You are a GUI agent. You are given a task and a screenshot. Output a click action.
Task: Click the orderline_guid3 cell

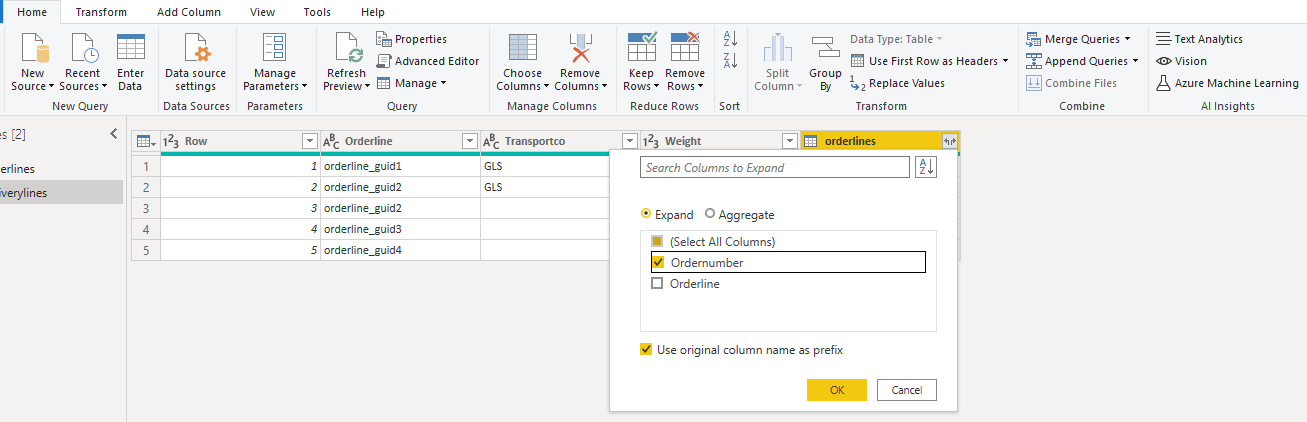pos(400,229)
